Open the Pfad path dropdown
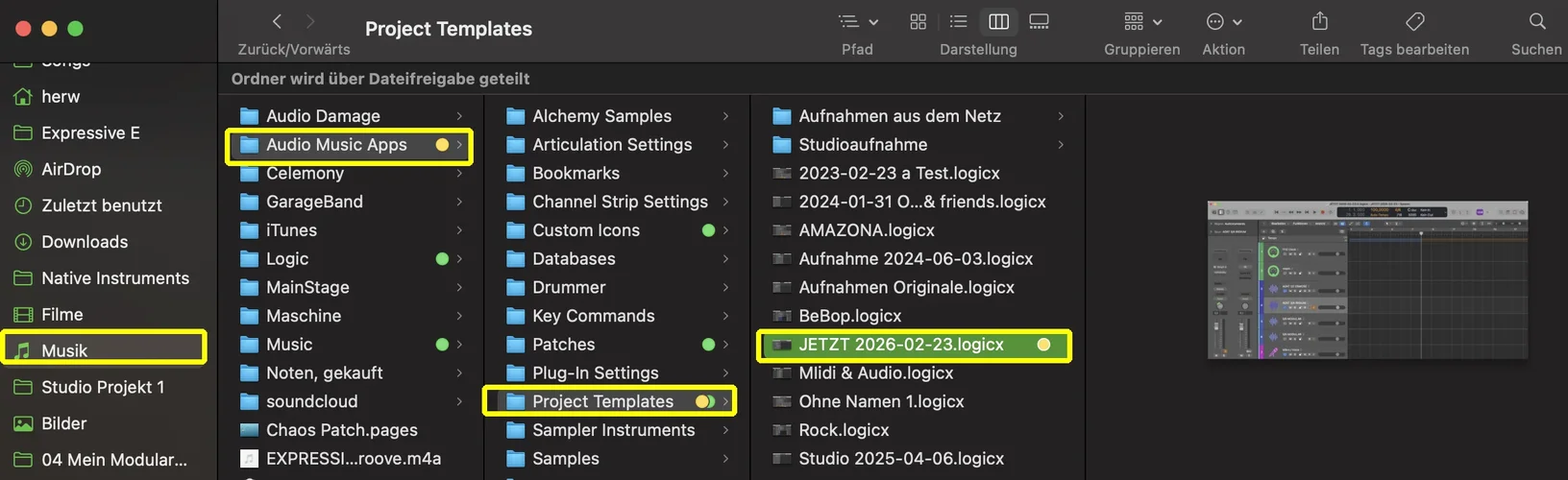This screenshot has height=480, width=1568. pos(857,22)
